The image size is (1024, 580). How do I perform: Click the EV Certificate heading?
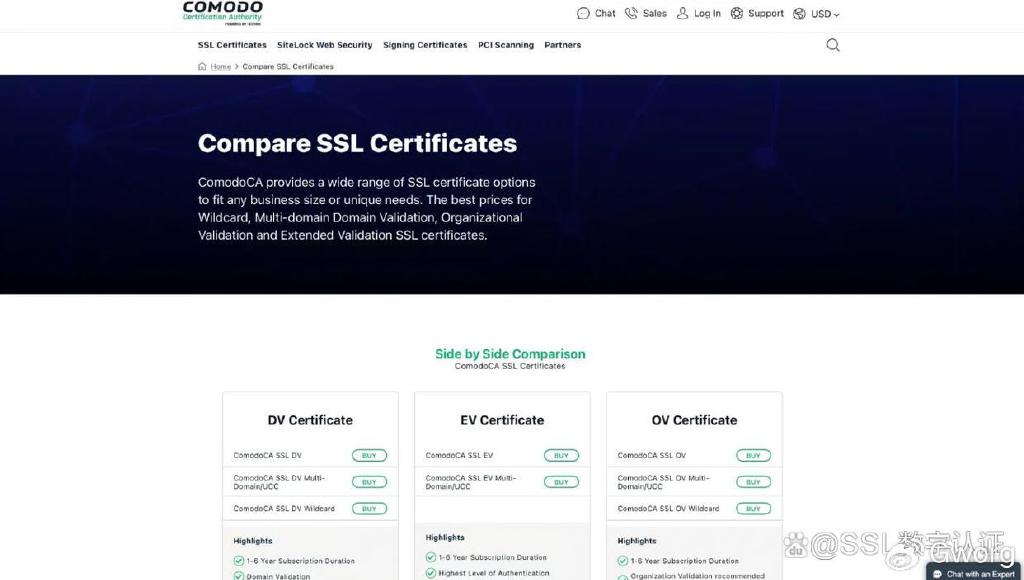click(502, 420)
